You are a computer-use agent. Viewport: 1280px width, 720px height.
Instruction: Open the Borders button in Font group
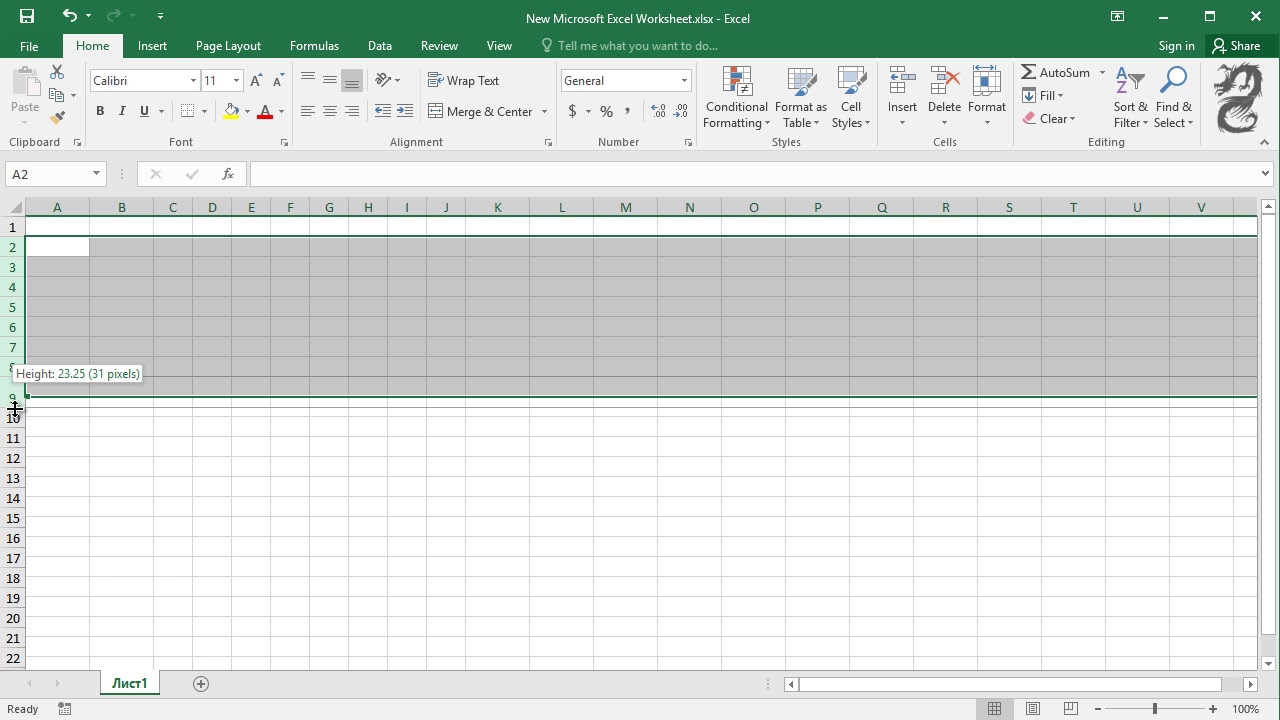click(188, 111)
